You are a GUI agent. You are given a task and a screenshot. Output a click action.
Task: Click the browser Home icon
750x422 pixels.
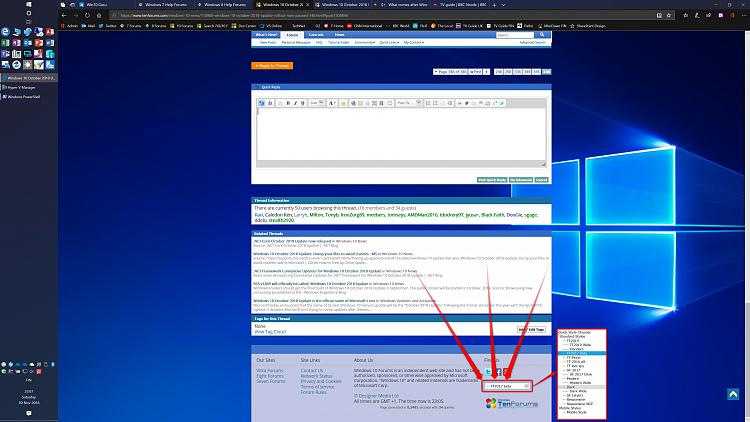[99, 15]
